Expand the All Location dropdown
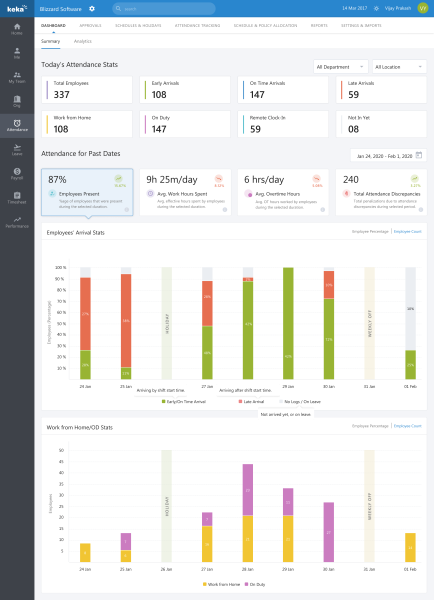This screenshot has height=600, width=434. (x=399, y=67)
